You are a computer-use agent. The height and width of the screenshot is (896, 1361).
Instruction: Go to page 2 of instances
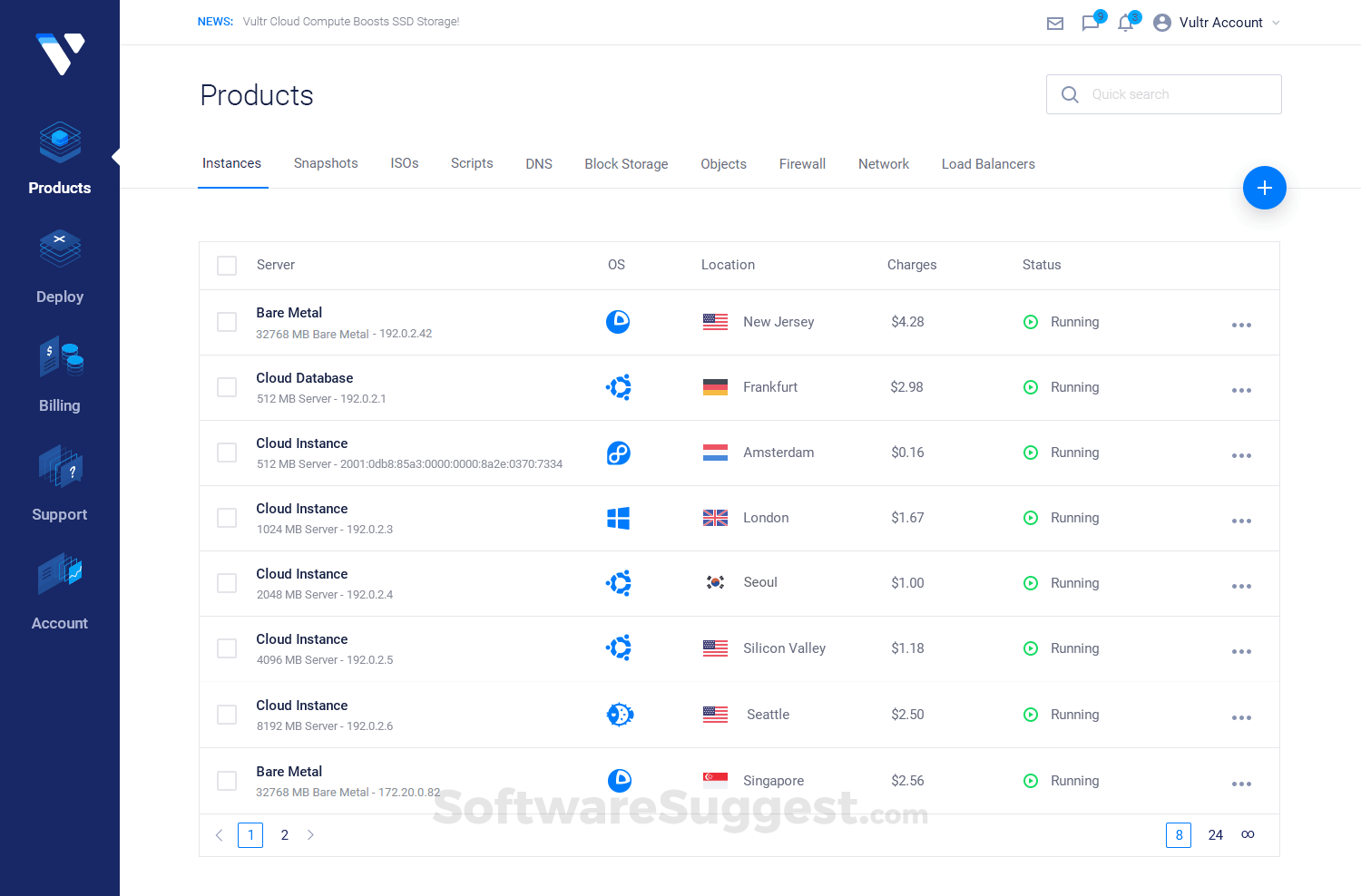pyautogui.click(x=285, y=835)
